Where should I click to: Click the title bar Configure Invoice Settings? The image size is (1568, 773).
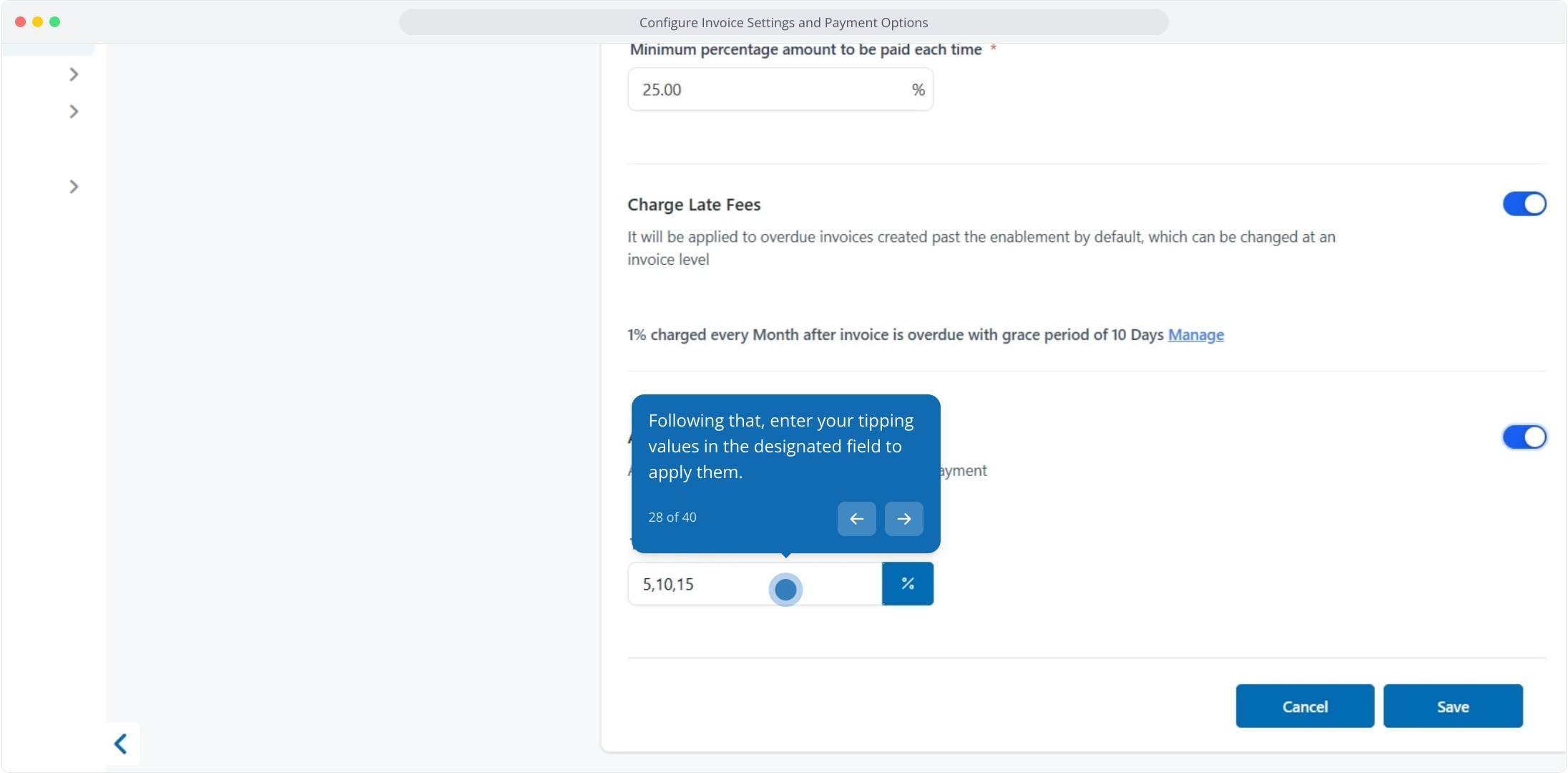(x=783, y=23)
